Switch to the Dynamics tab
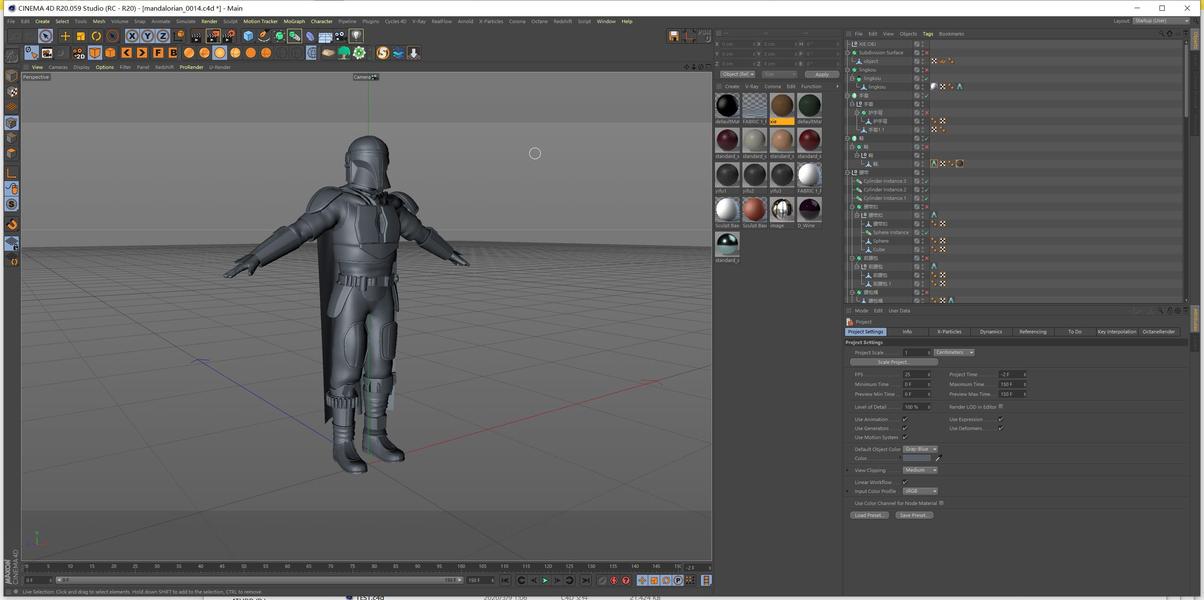Screen dimensions: 1204x600 990,331
